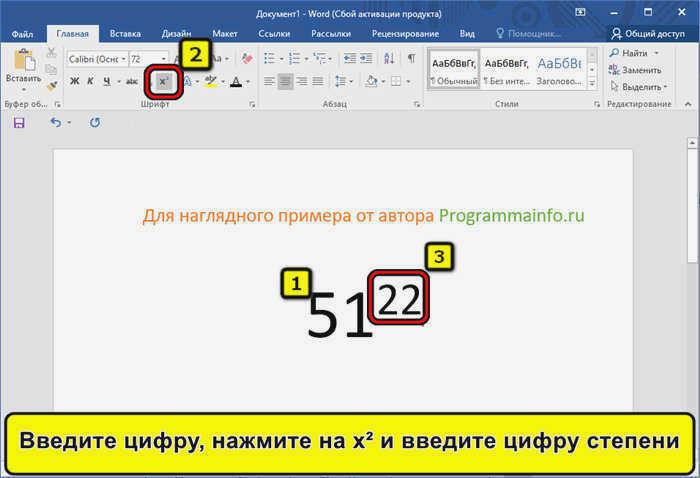Center align the text
The image size is (700, 478).
click(285, 81)
